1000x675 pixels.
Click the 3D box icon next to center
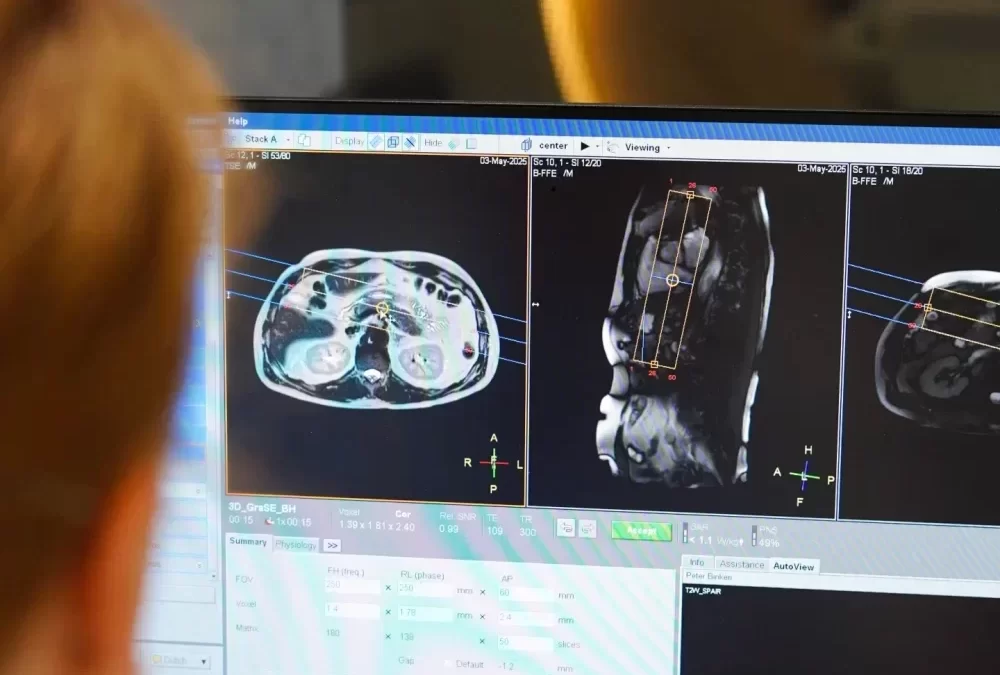pos(526,145)
